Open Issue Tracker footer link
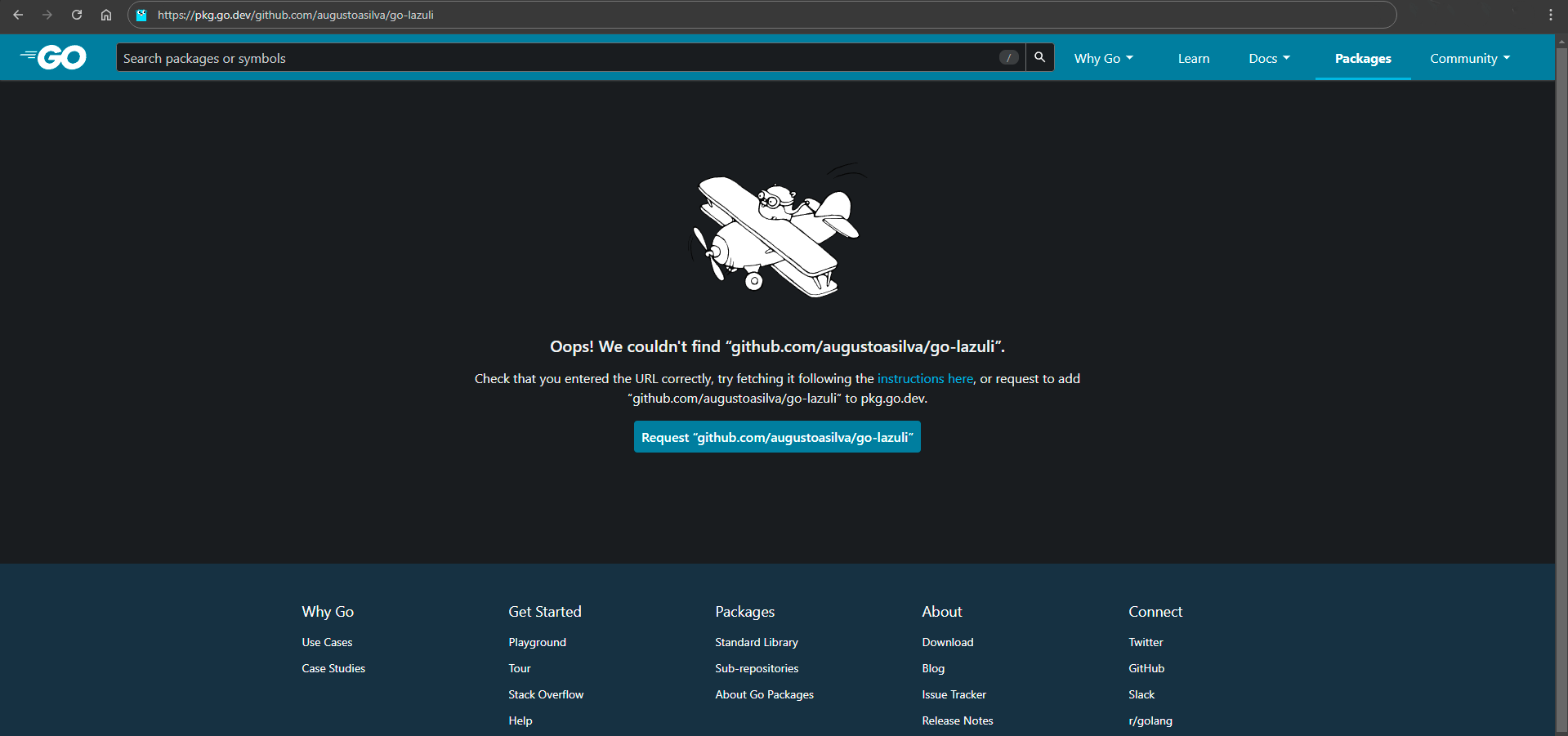1568x736 pixels. click(x=954, y=694)
